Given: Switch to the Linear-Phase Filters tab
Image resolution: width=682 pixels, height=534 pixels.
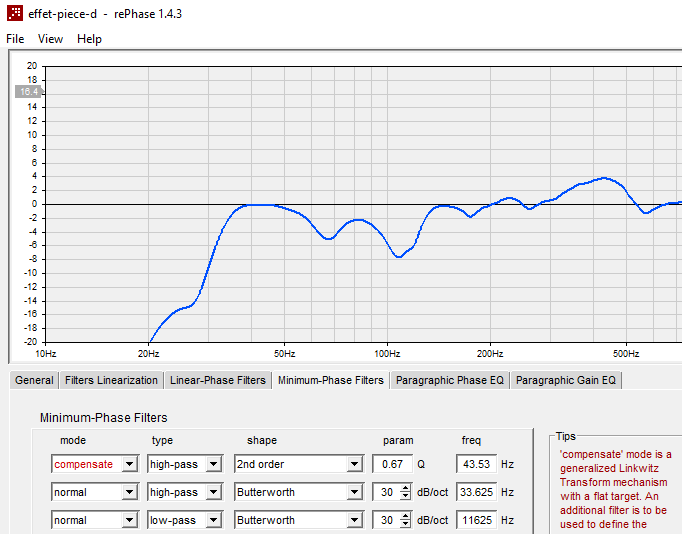Looking at the screenshot, I should (x=217, y=380).
